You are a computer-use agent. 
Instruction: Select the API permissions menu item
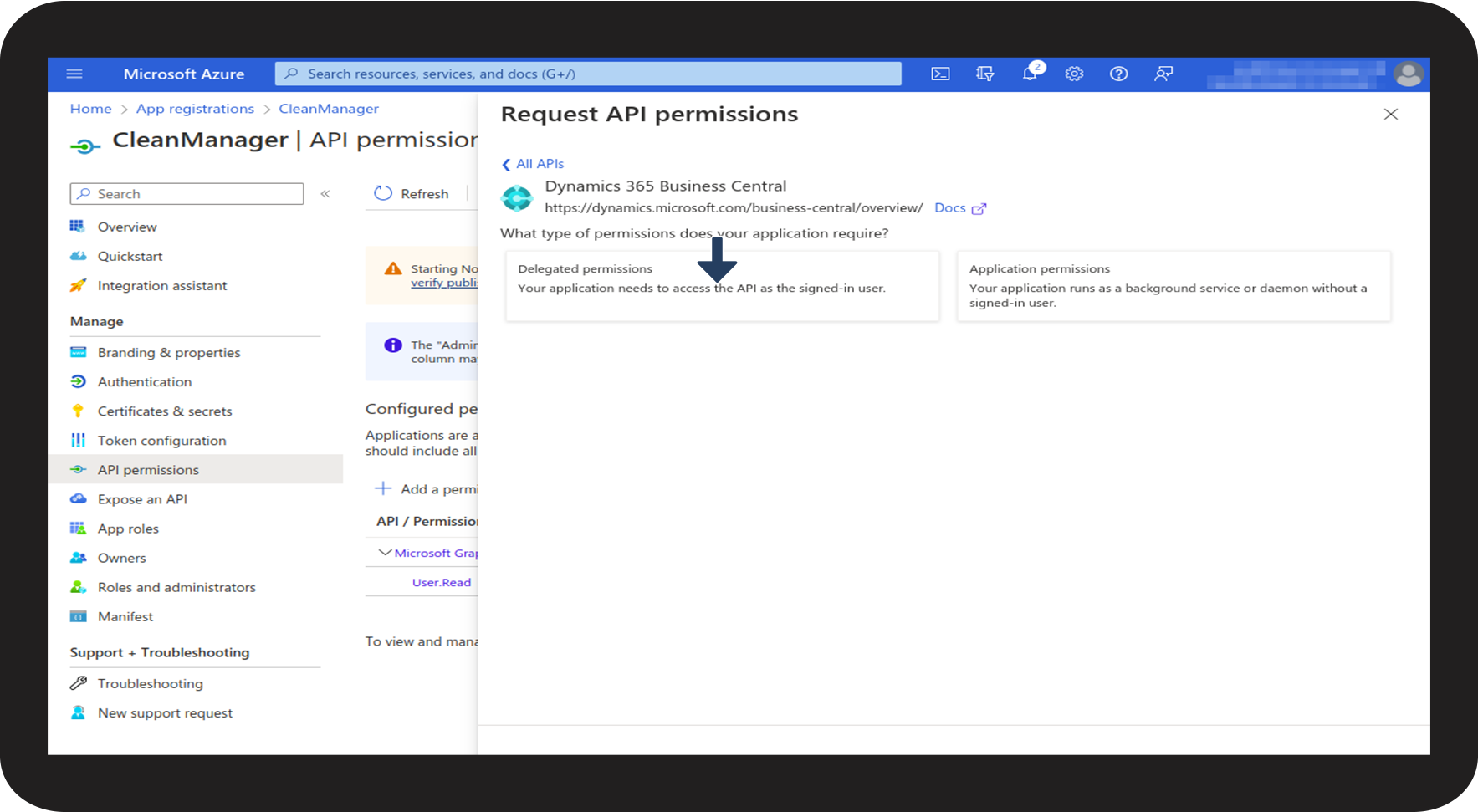pos(196,469)
